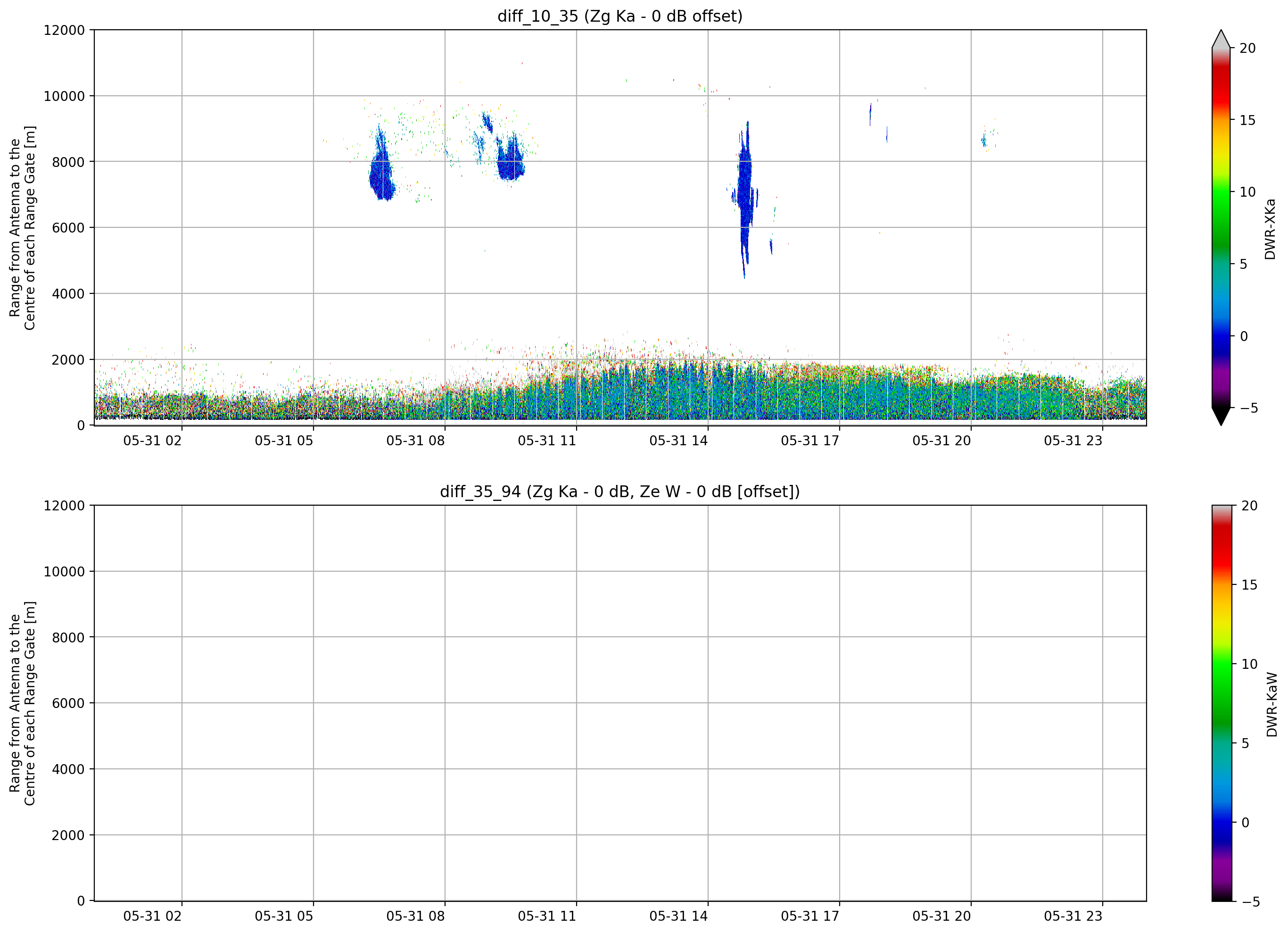The height and width of the screenshot is (933, 1288).
Task: Click the black lower arrow of top colorbar
Action: (x=1221, y=416)
